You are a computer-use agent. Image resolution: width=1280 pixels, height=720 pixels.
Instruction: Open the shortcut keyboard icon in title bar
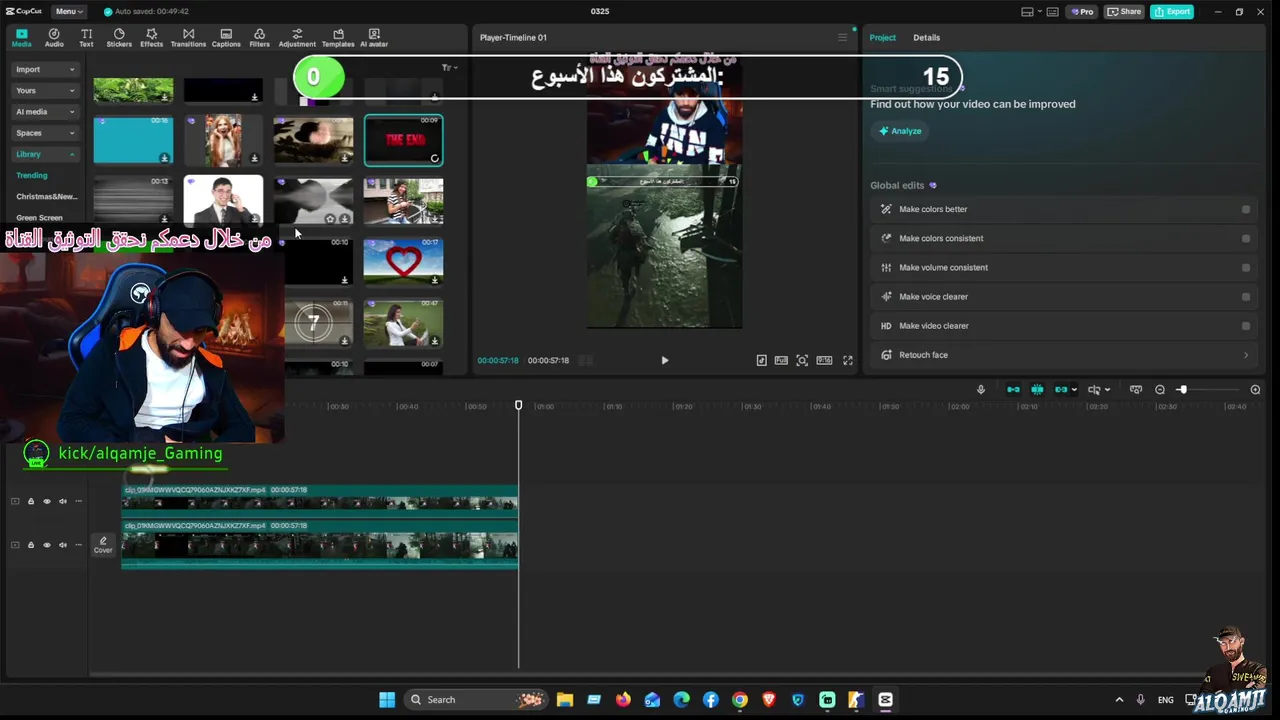1054,12
